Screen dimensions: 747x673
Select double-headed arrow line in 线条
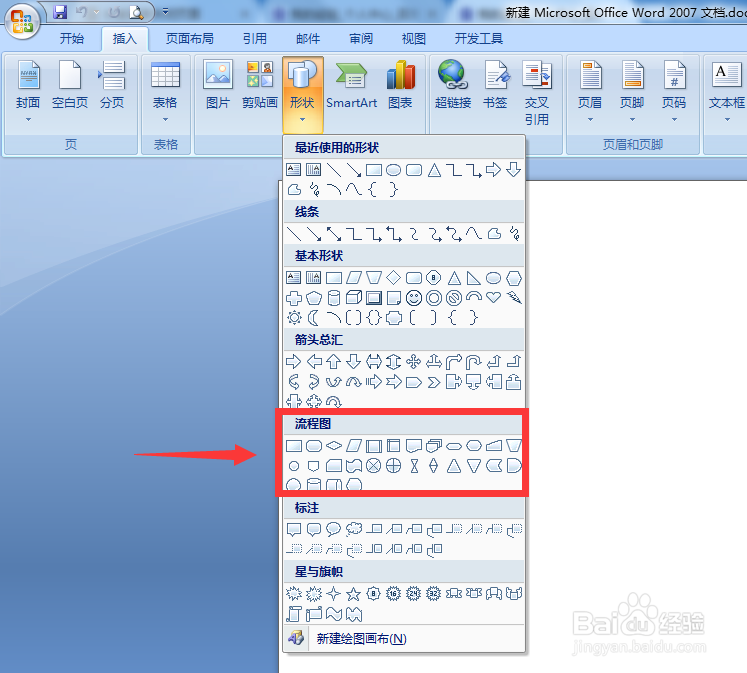point(333,234)
